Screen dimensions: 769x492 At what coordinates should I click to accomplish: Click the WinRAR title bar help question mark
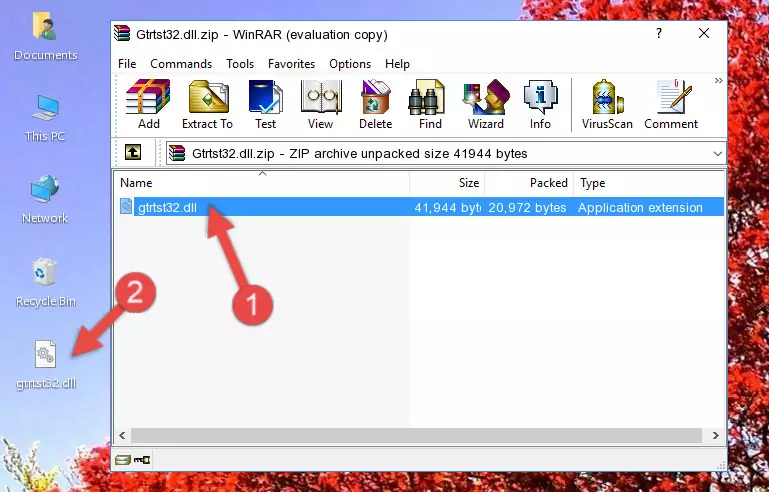[x=659, y=33]
